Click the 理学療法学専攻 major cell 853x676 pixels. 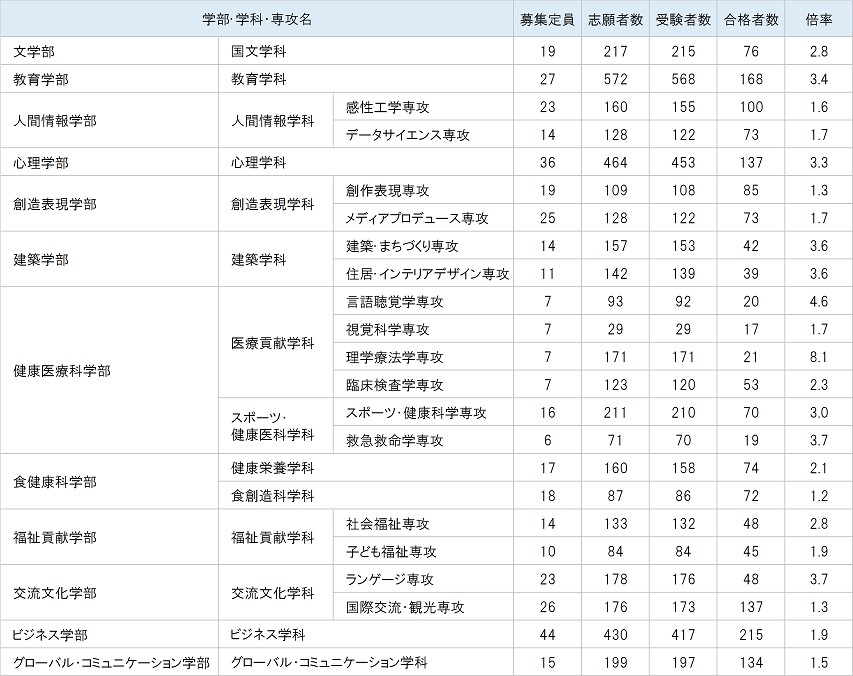click(394, 357)
